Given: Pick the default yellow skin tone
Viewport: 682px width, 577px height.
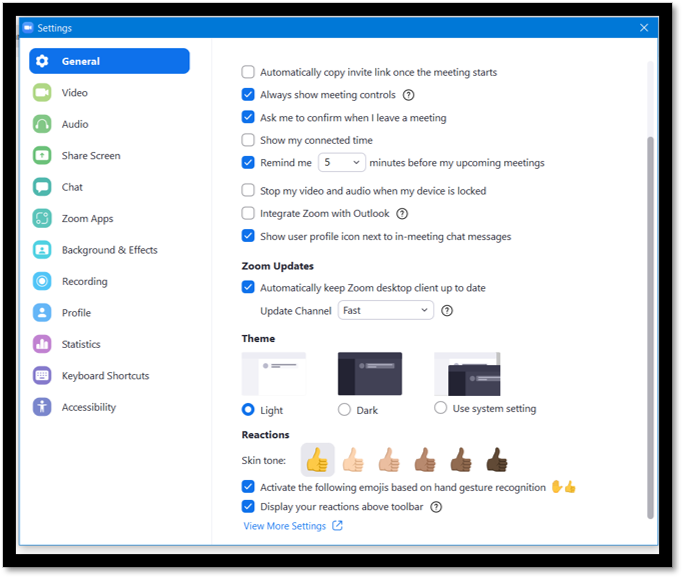Looking at the screenshot, I should 318,460.
